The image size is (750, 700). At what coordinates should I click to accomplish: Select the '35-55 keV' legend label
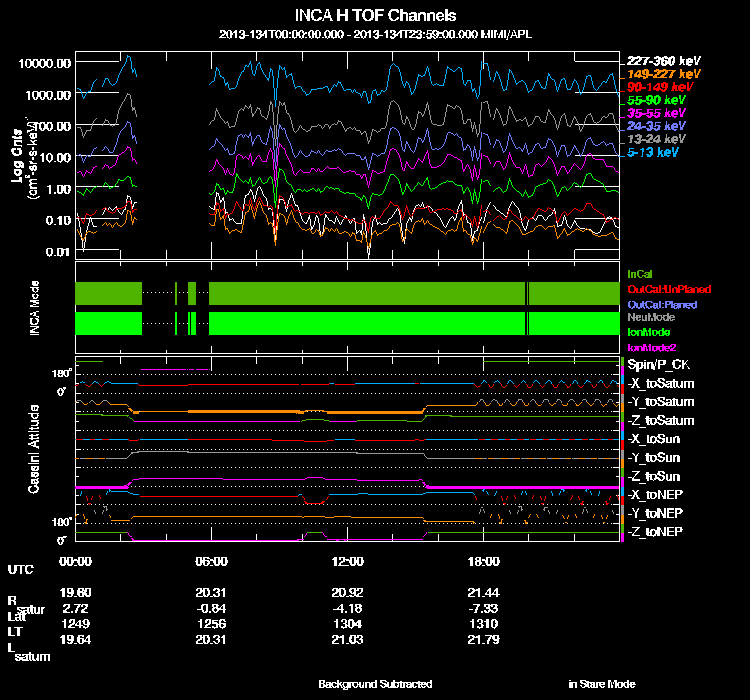(656, 113)
